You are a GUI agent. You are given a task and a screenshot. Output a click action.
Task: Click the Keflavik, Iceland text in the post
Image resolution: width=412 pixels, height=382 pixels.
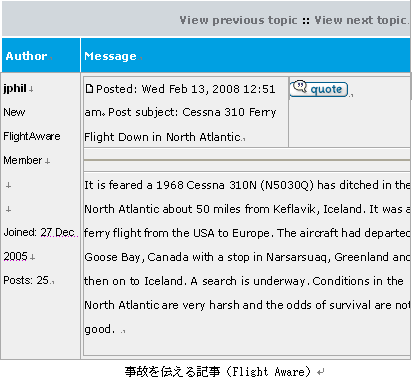click(317, 209)
